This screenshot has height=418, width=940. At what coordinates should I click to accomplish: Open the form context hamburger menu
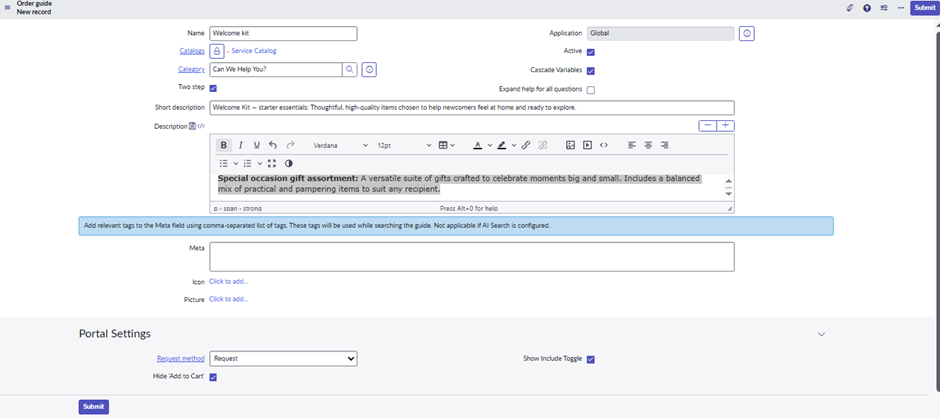(7, 8)
